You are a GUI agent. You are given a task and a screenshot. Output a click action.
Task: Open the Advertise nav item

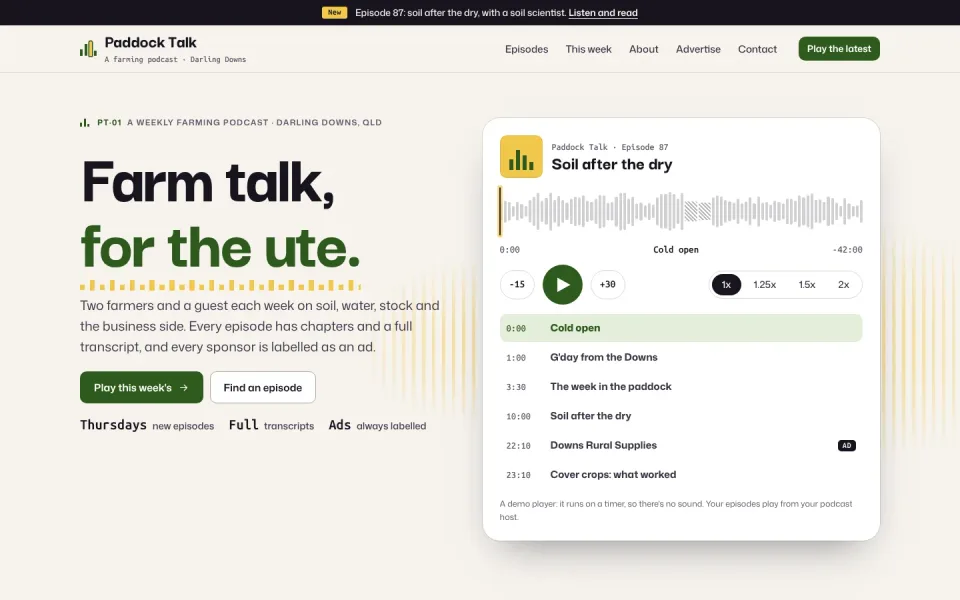tap(698, 49)
